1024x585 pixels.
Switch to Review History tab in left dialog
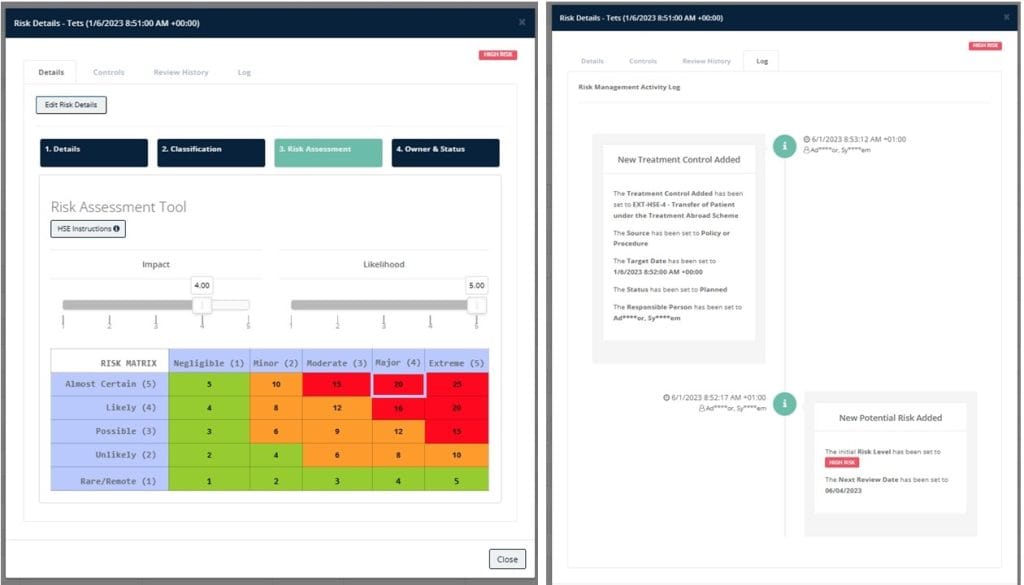[x=181, y=72]
